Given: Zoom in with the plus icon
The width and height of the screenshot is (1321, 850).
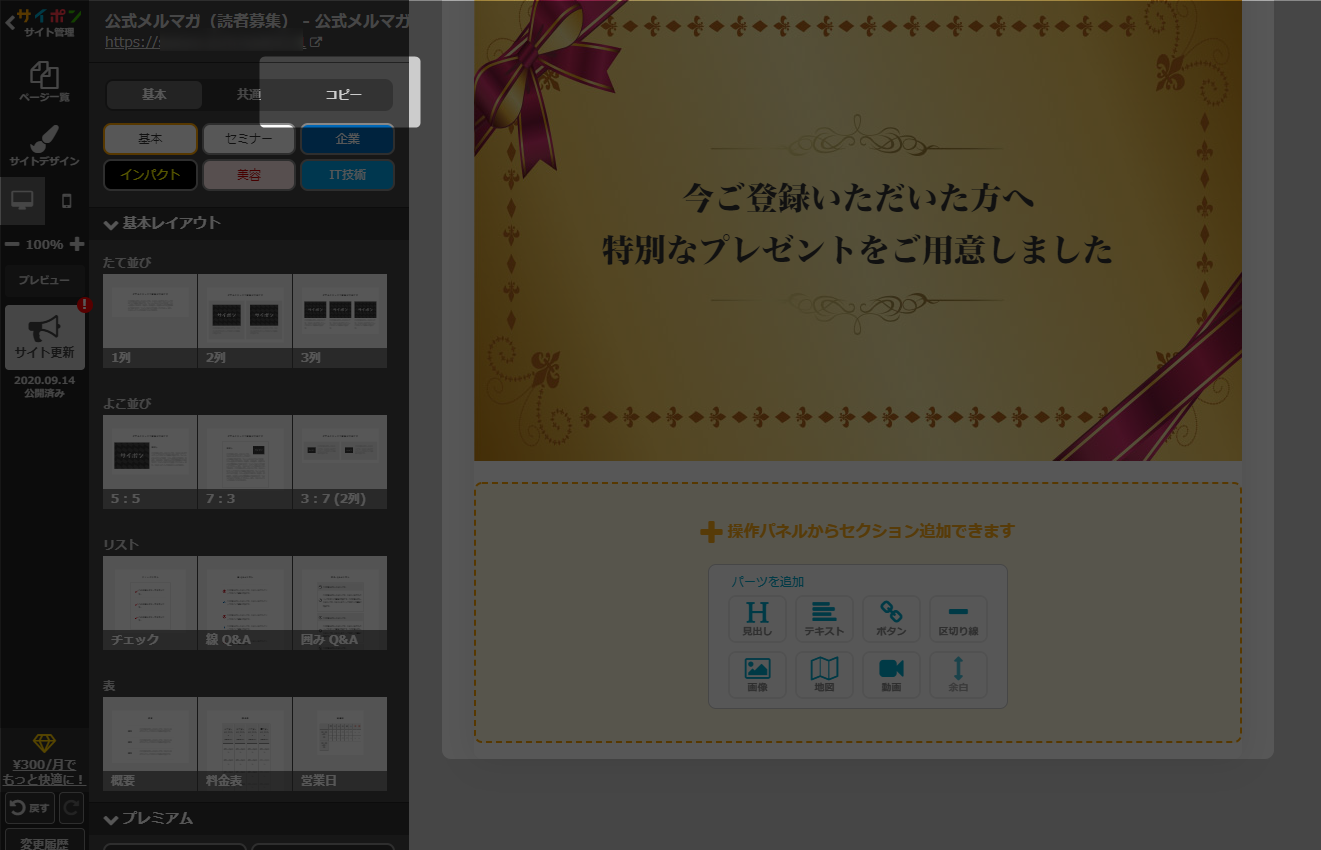Looking at the screenshot, I should coord(77,244).
